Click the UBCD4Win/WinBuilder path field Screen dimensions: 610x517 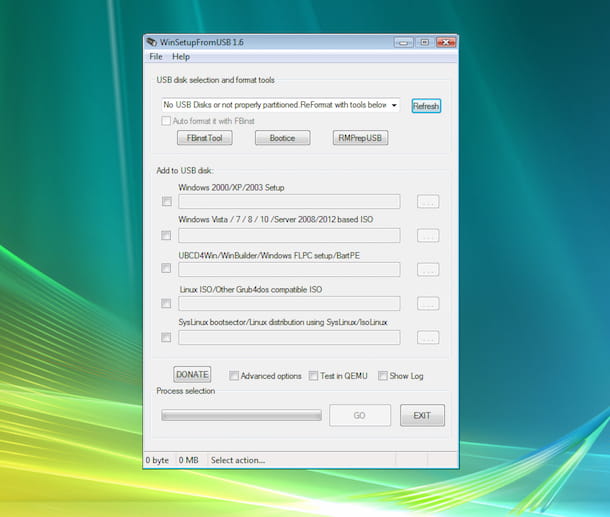[289, 269]
